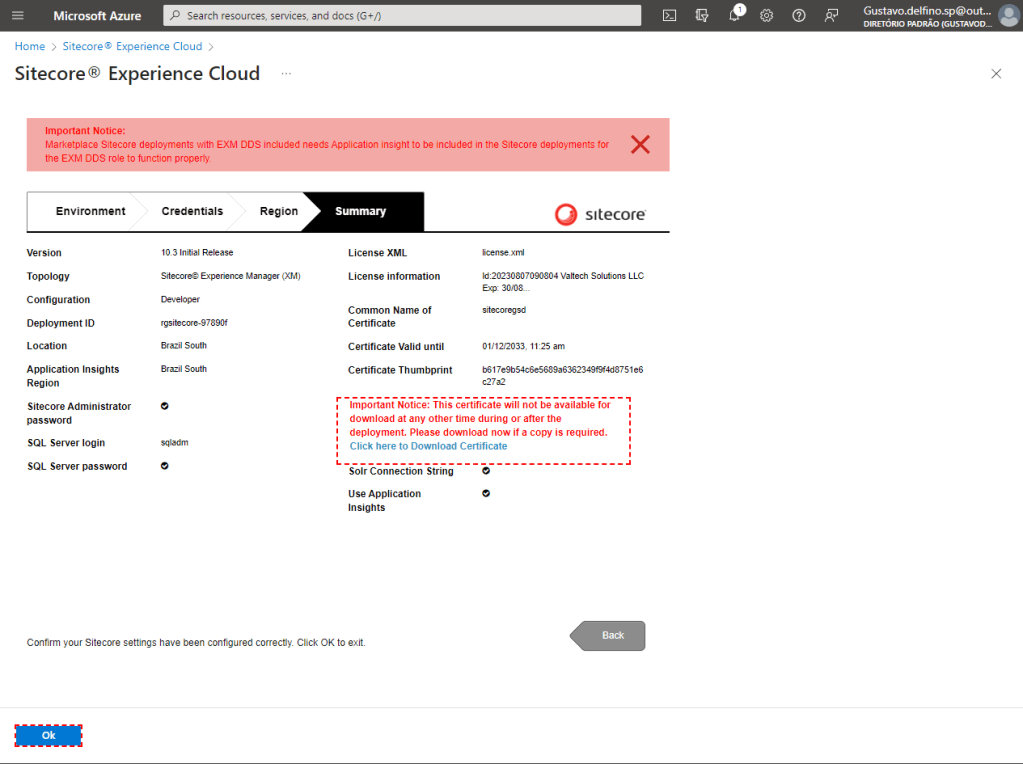
Task: Click the Feedback icon in header
Action: [830, 16]
